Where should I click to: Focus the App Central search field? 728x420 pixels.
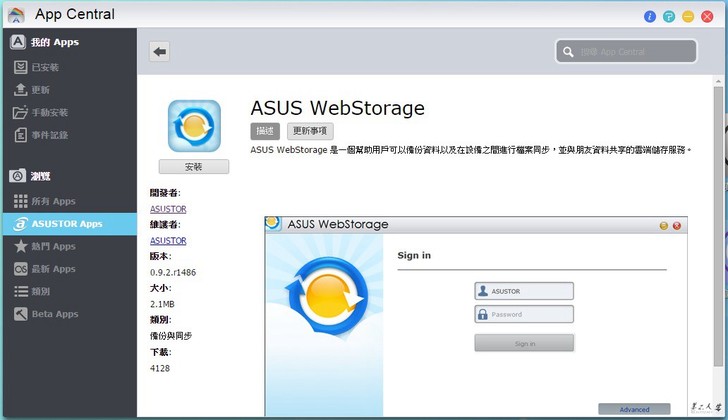(x=633, y=51)
